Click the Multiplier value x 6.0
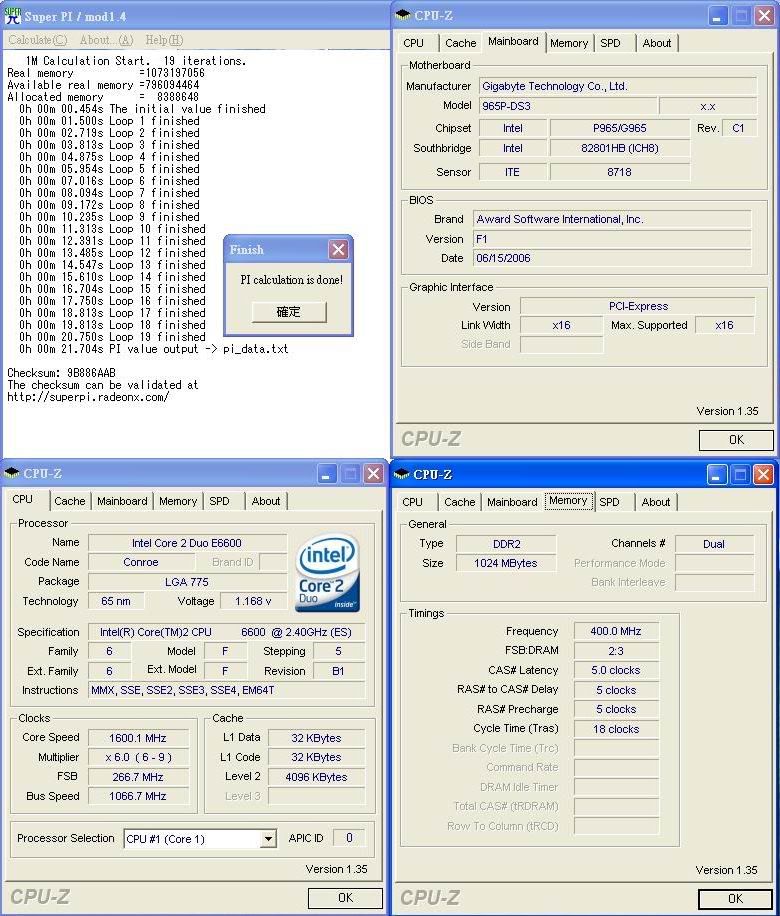 138,758
